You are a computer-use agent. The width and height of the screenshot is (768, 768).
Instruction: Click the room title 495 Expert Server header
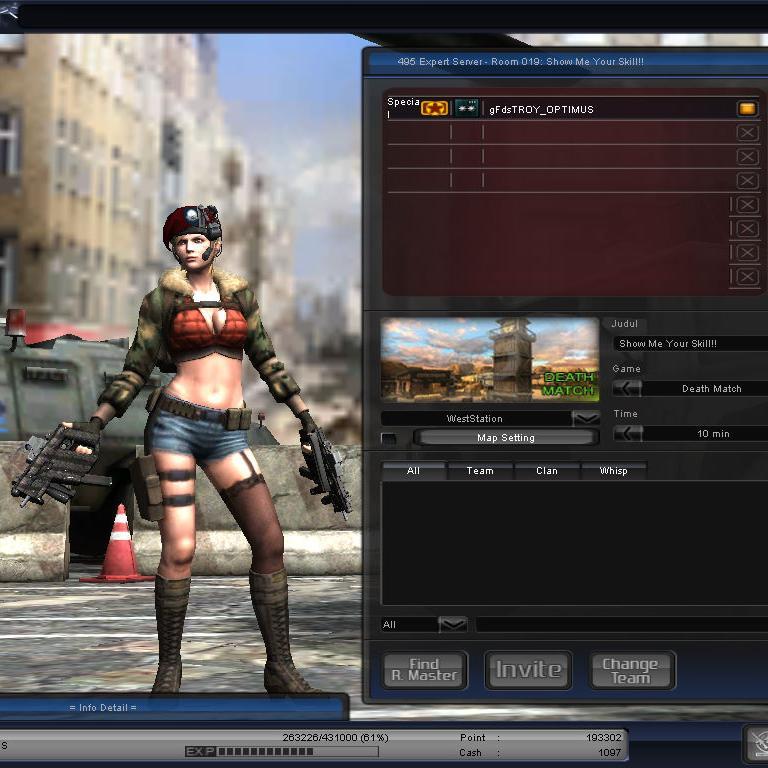[520, 62]
